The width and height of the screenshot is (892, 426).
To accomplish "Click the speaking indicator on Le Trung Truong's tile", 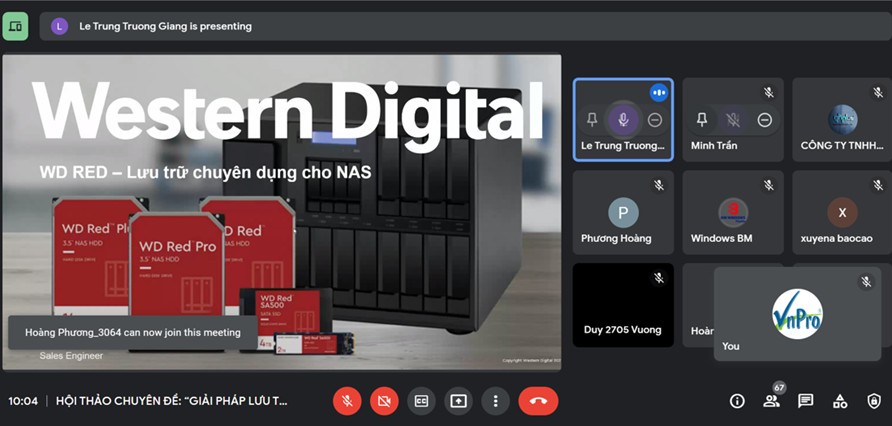I will point(659,92).
